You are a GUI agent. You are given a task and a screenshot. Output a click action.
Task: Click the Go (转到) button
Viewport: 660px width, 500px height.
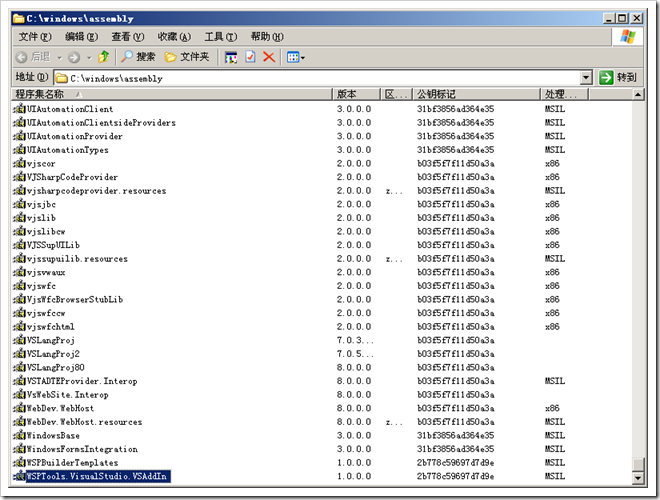click(618, 77)
